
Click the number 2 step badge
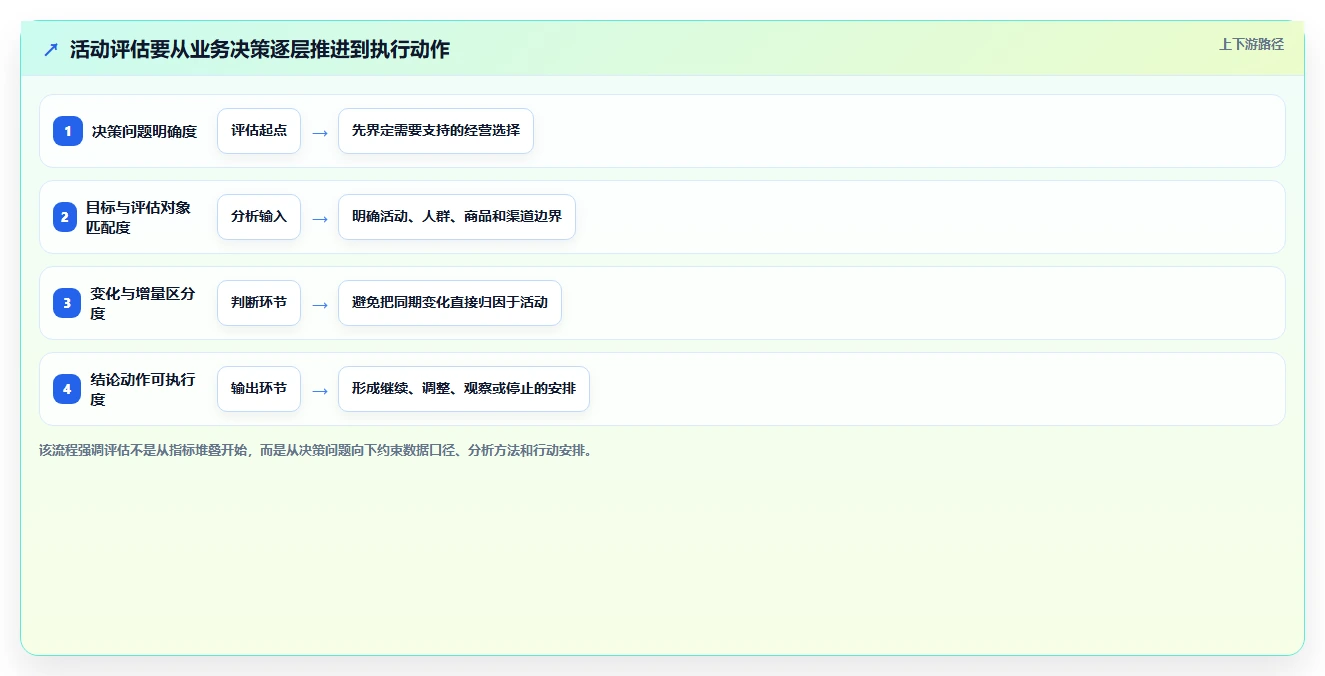point(65,217)
